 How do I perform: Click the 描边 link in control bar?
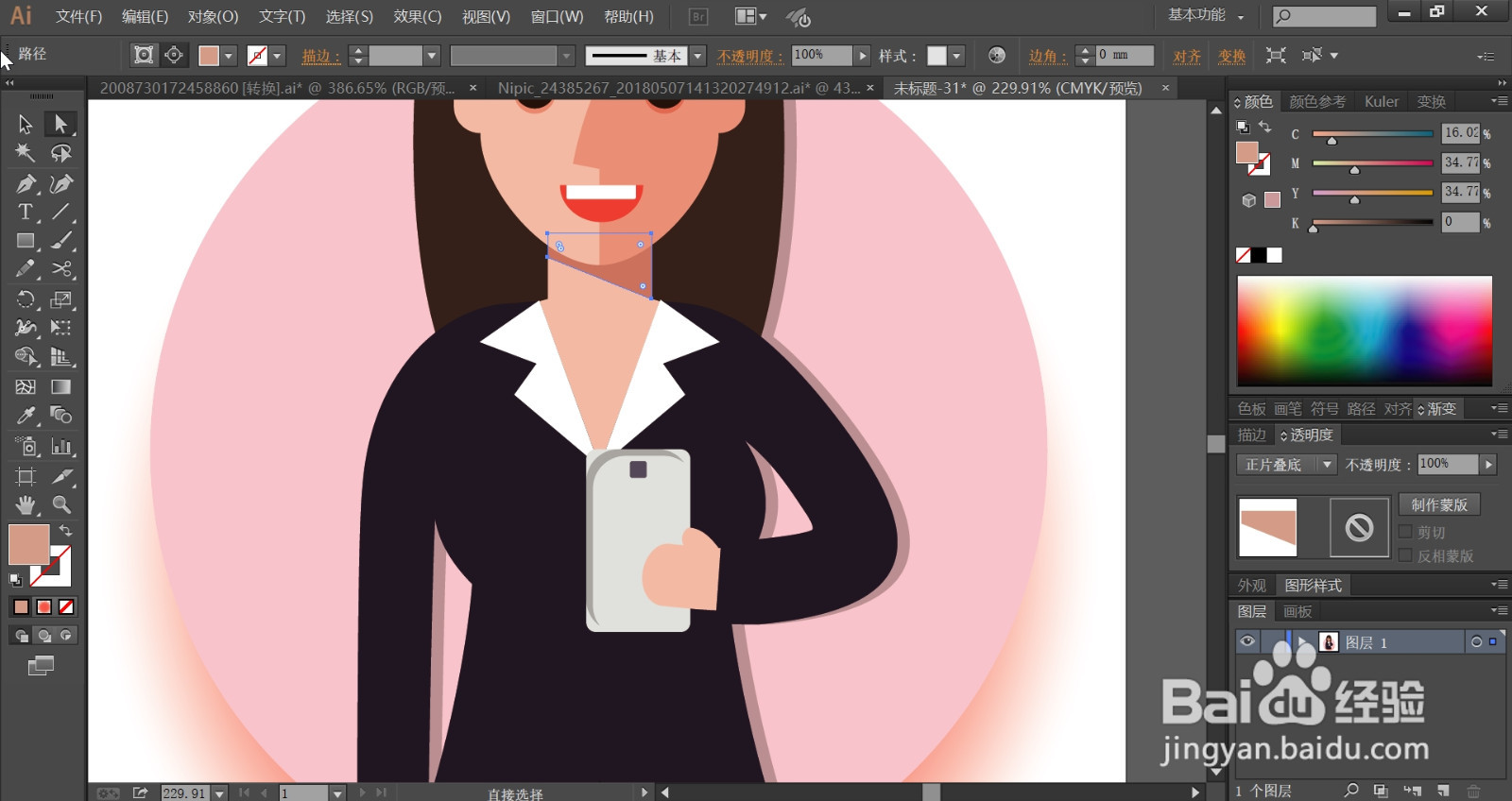coord(320,56)
